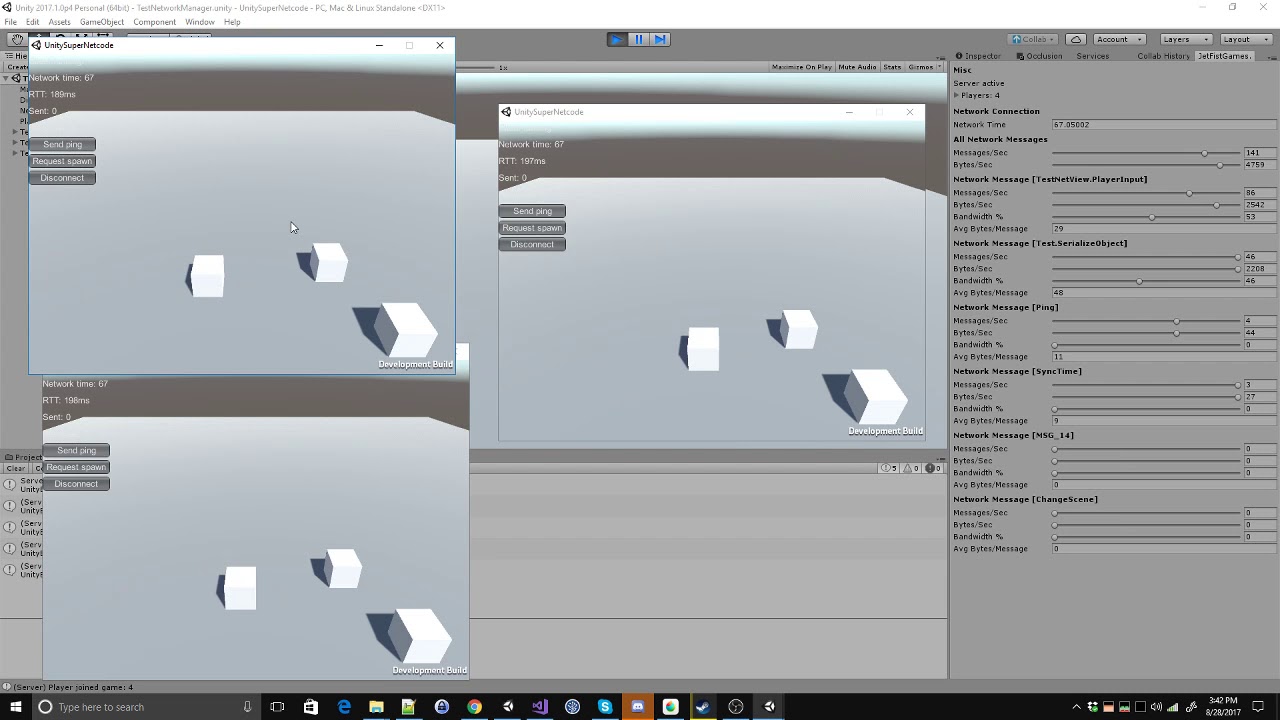Viewport: 1280px width, 720px height.
Task: Switch to the Services tab
Action: pos(1092,56)
